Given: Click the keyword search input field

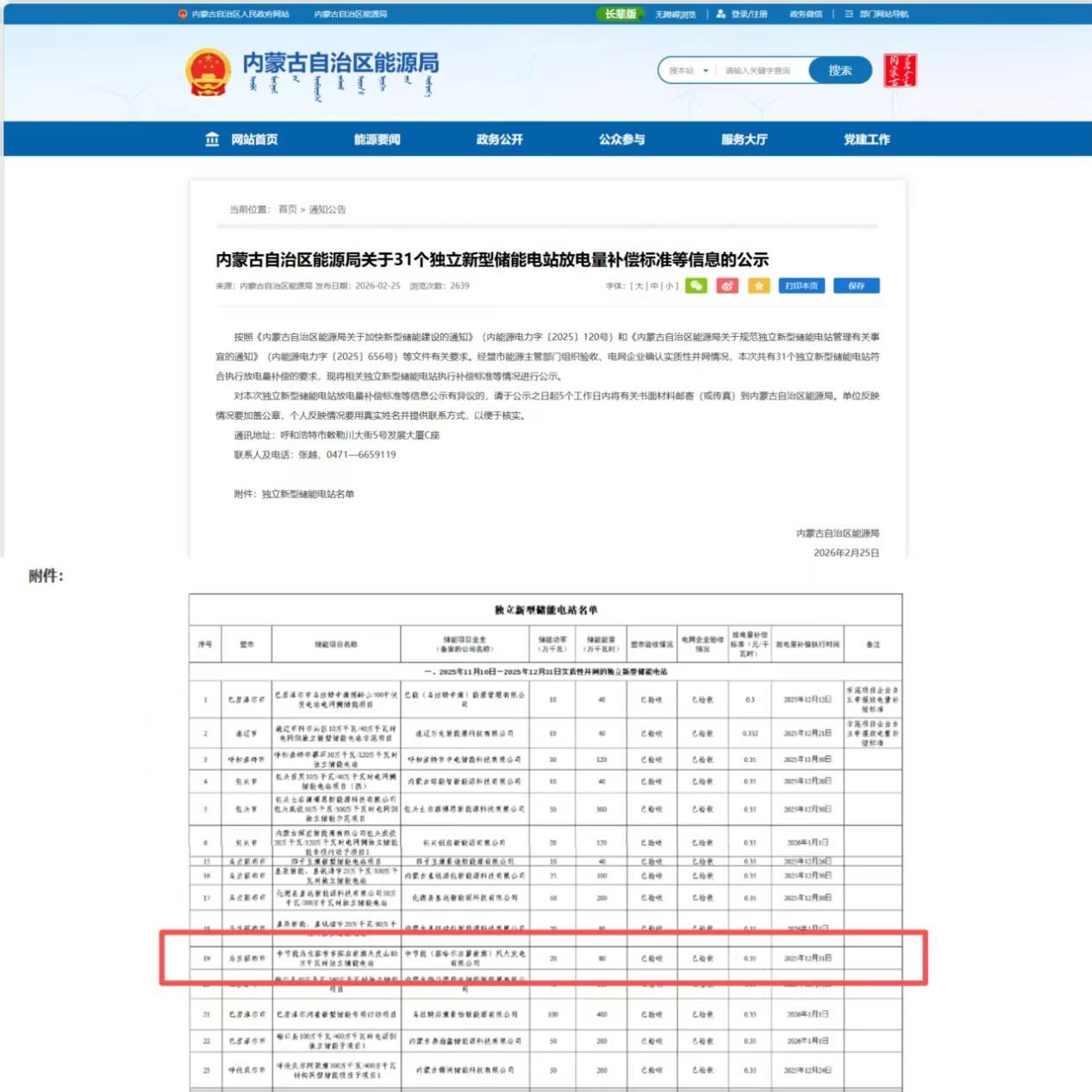Looking at the screenshot, I should click(763, 71).
